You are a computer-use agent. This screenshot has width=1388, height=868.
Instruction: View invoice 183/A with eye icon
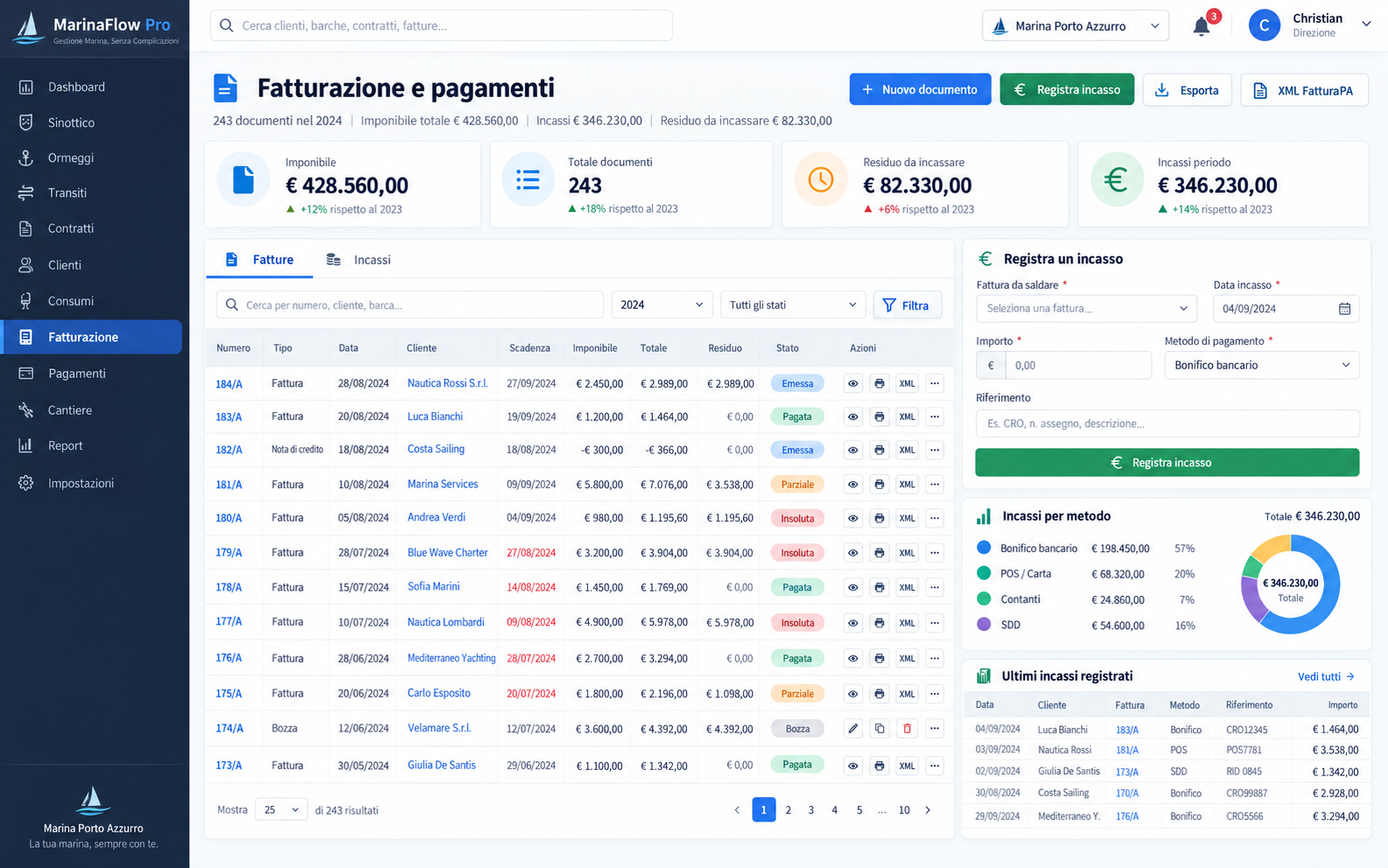coord(853,416)
